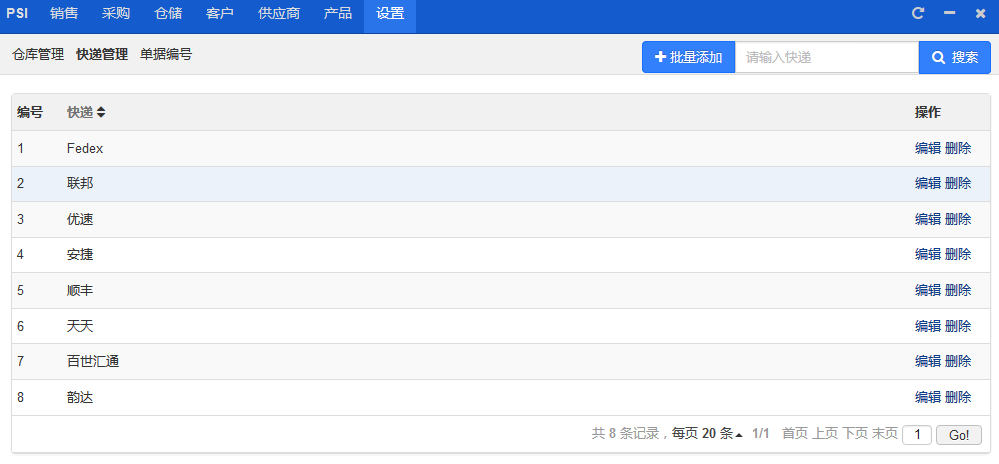Open the 产品 menu
The image size is (999, 464).
coord(338,13)
